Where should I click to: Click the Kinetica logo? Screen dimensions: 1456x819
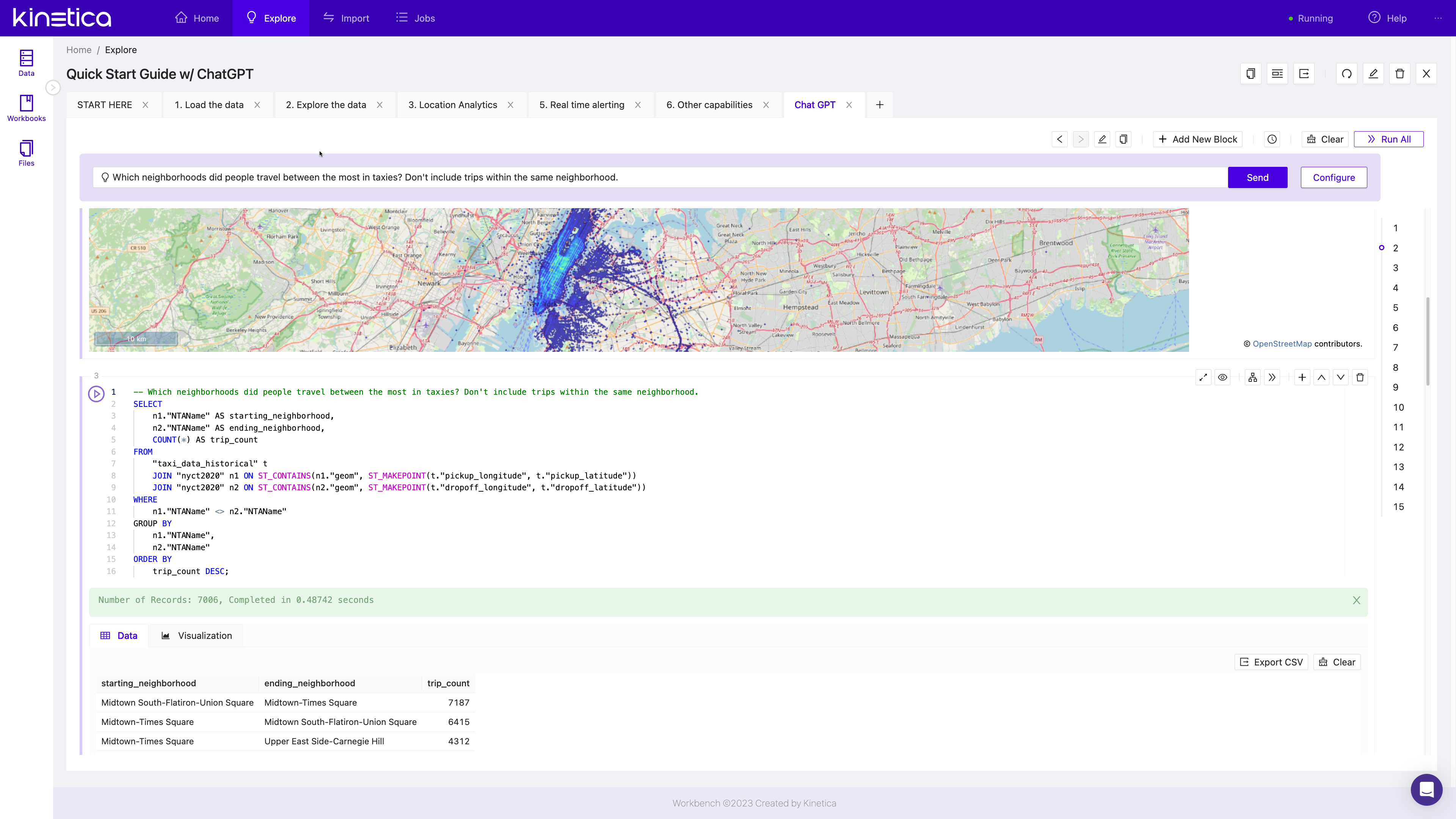[x=62, y=17]
